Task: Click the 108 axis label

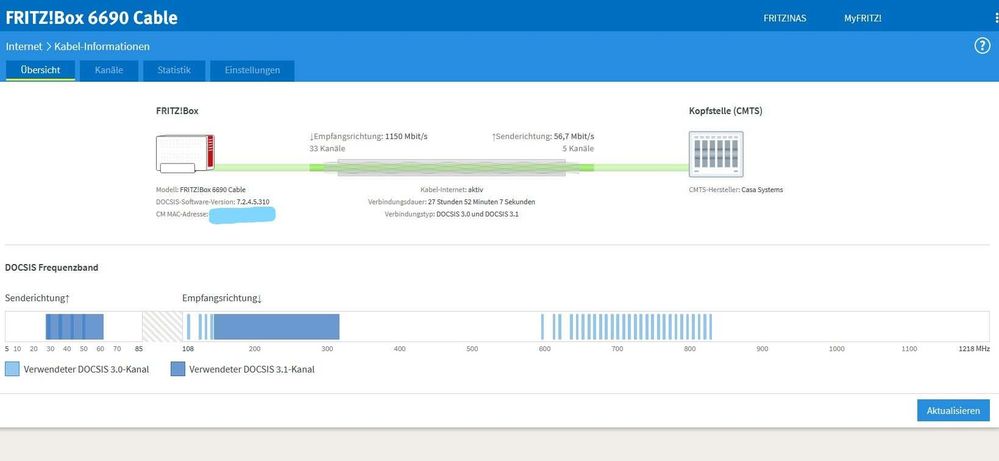Action: pos(188,349)
